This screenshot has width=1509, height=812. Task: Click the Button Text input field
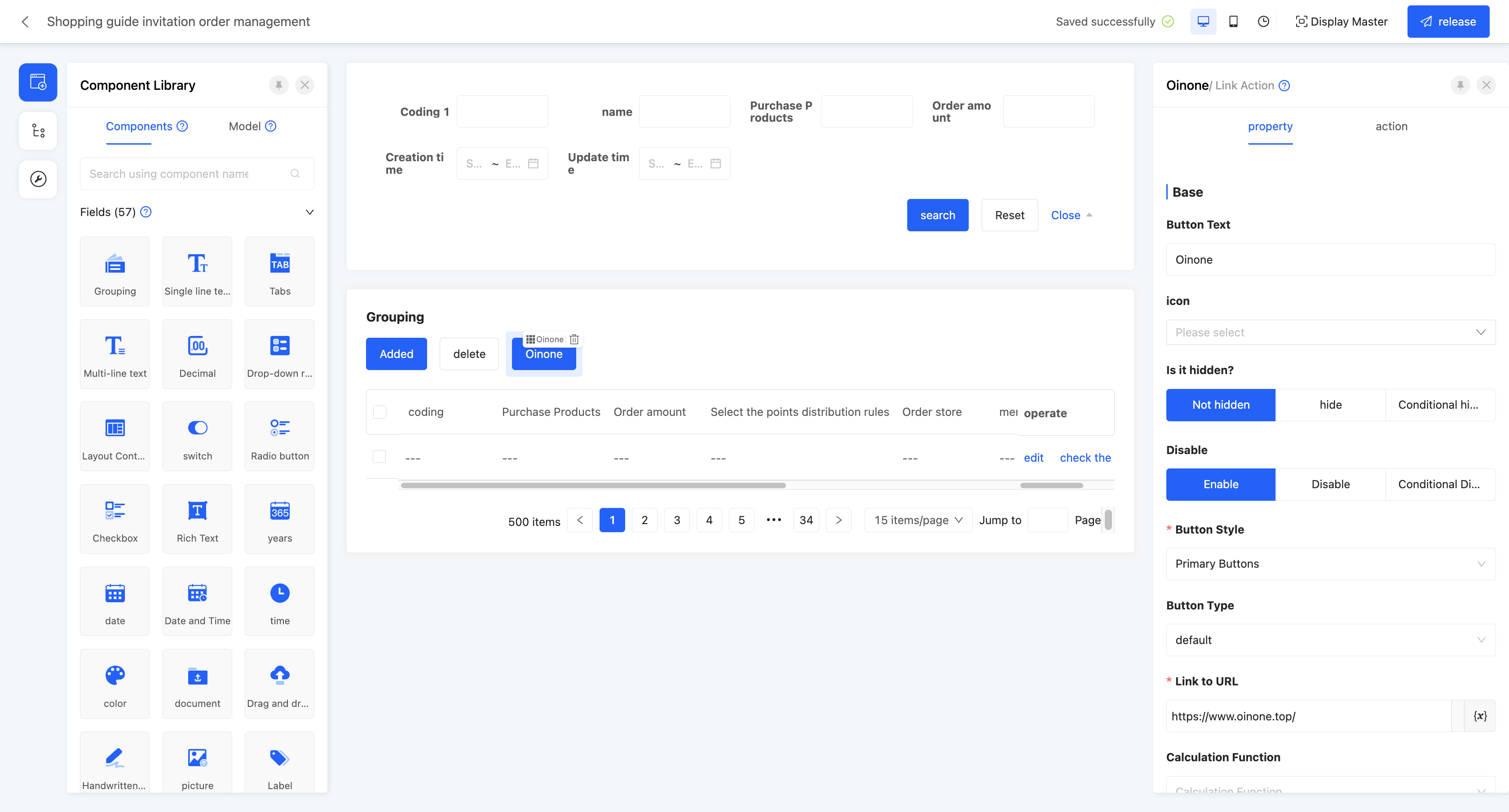[x=1330, y=260]
